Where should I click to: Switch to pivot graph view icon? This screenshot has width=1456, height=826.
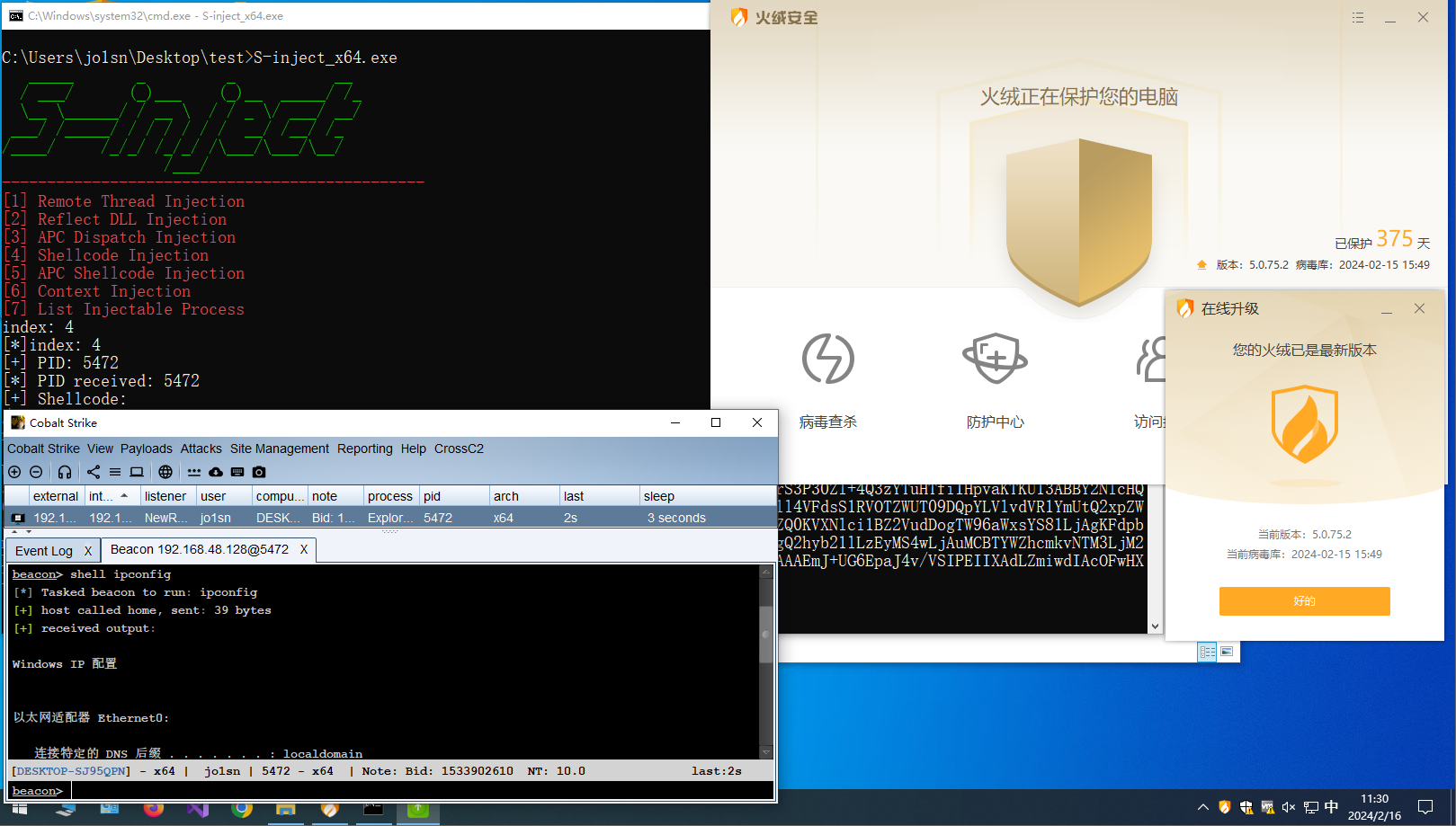[94, 472]
